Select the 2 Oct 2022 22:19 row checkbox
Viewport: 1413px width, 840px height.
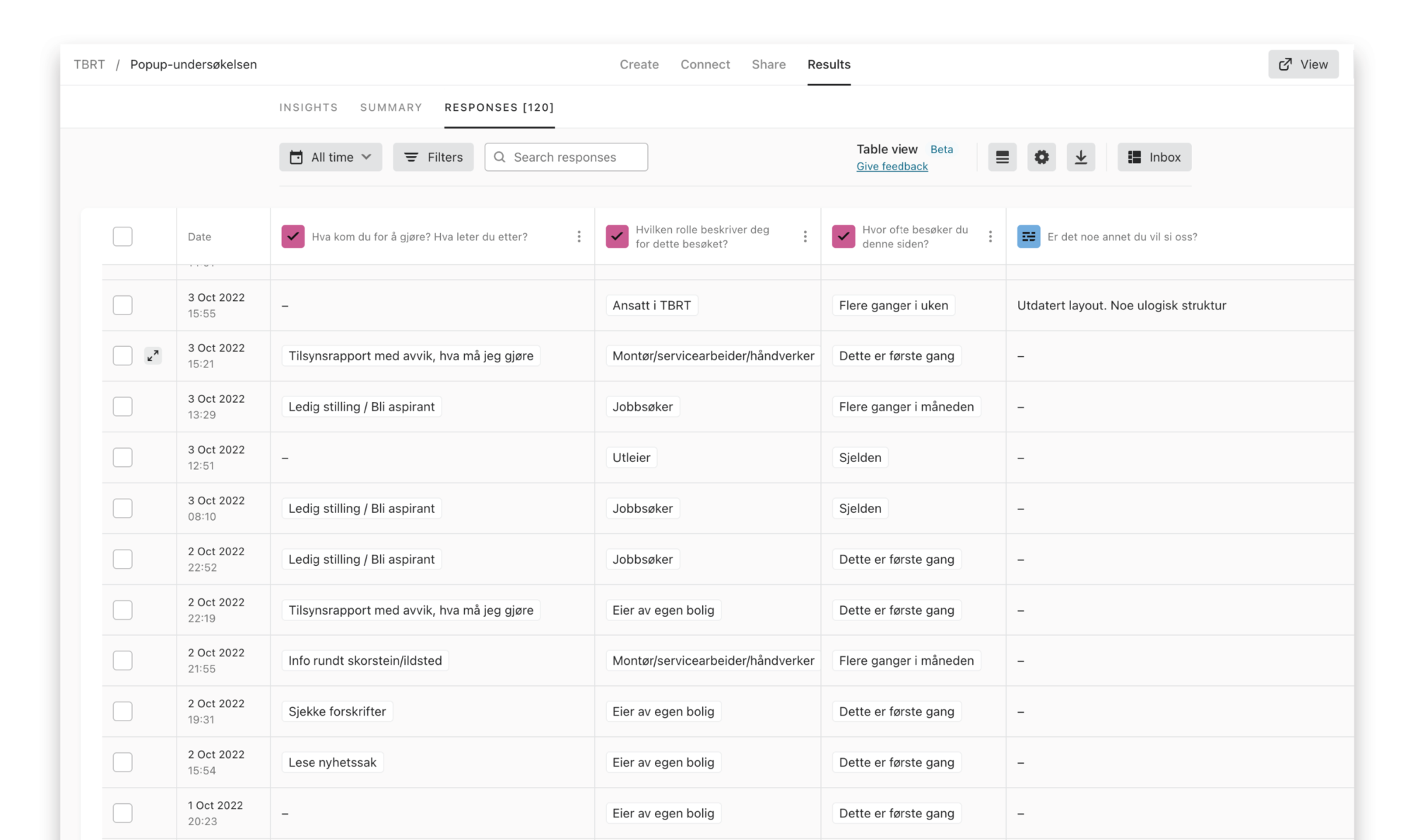point(123,610)
